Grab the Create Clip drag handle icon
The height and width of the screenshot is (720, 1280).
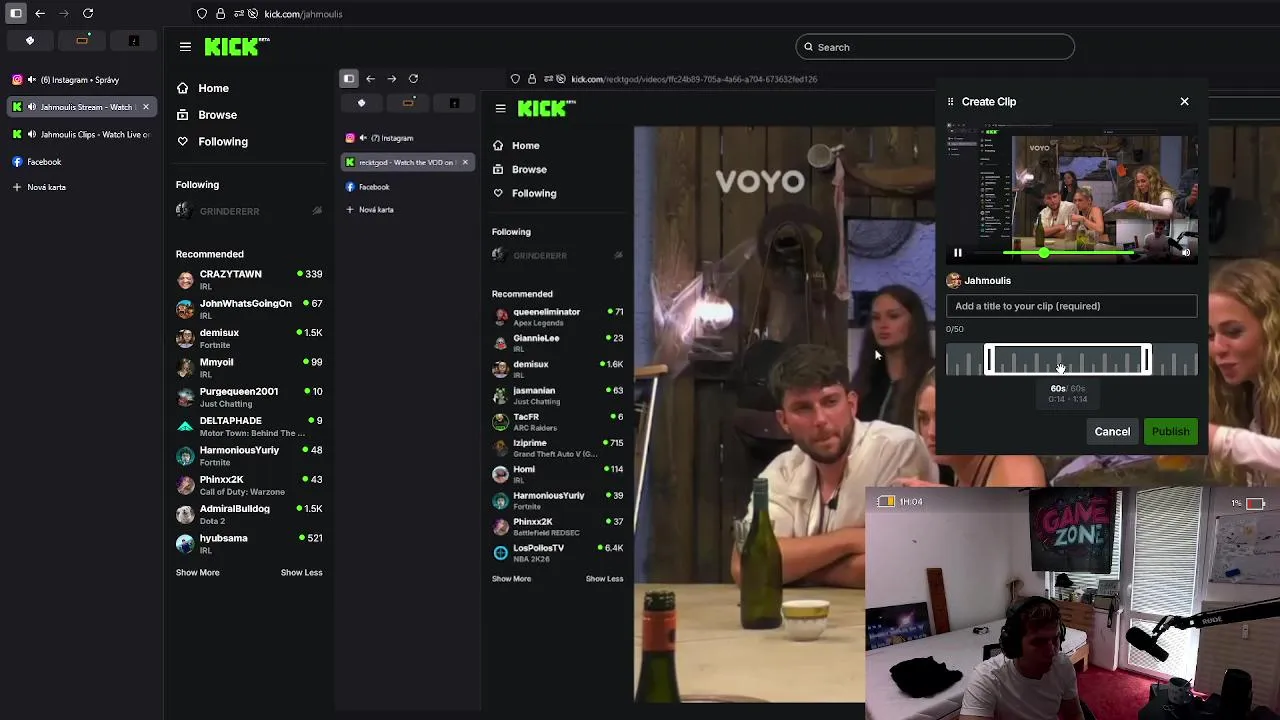[951, 102]
